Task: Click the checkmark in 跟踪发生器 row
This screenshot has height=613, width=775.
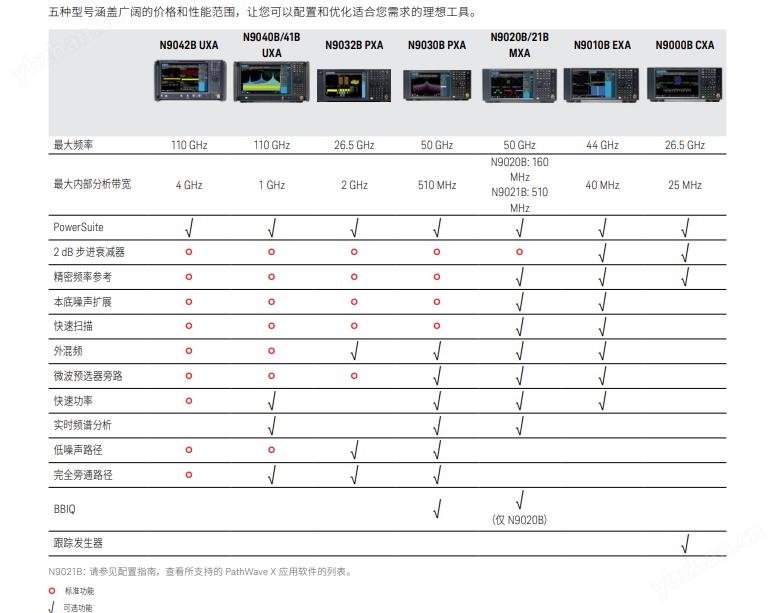Action: tap(685, 544)
